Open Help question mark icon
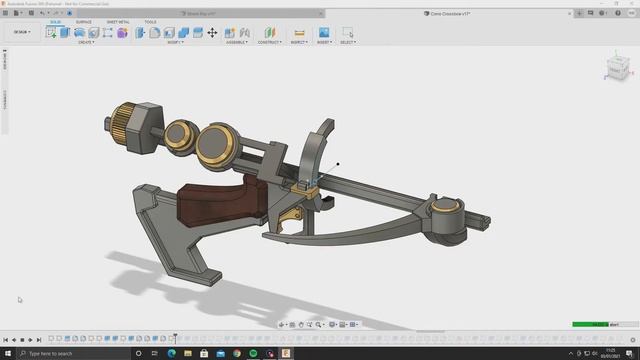 [618, 13]
